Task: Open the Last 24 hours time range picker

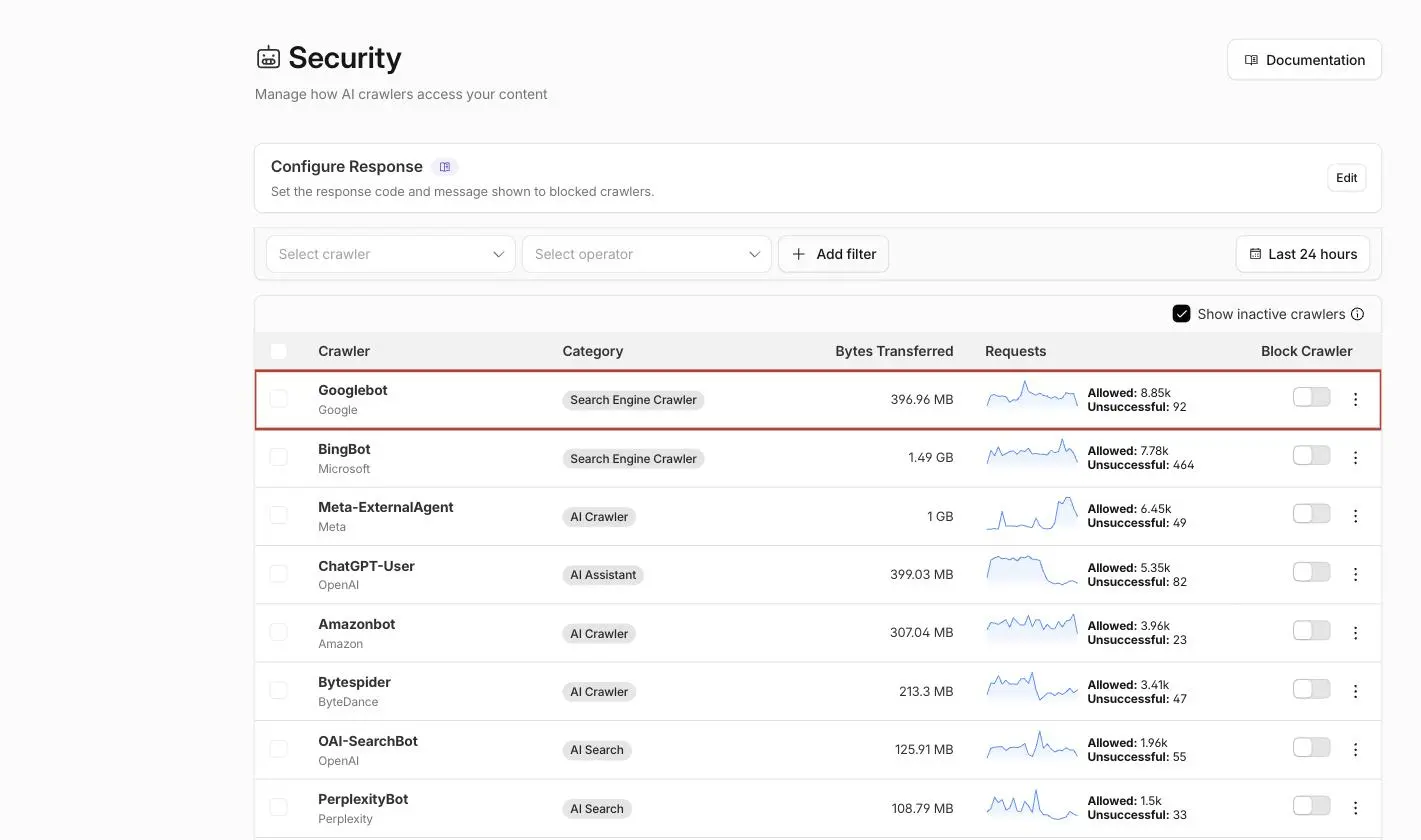Action: coord(1303,254)
